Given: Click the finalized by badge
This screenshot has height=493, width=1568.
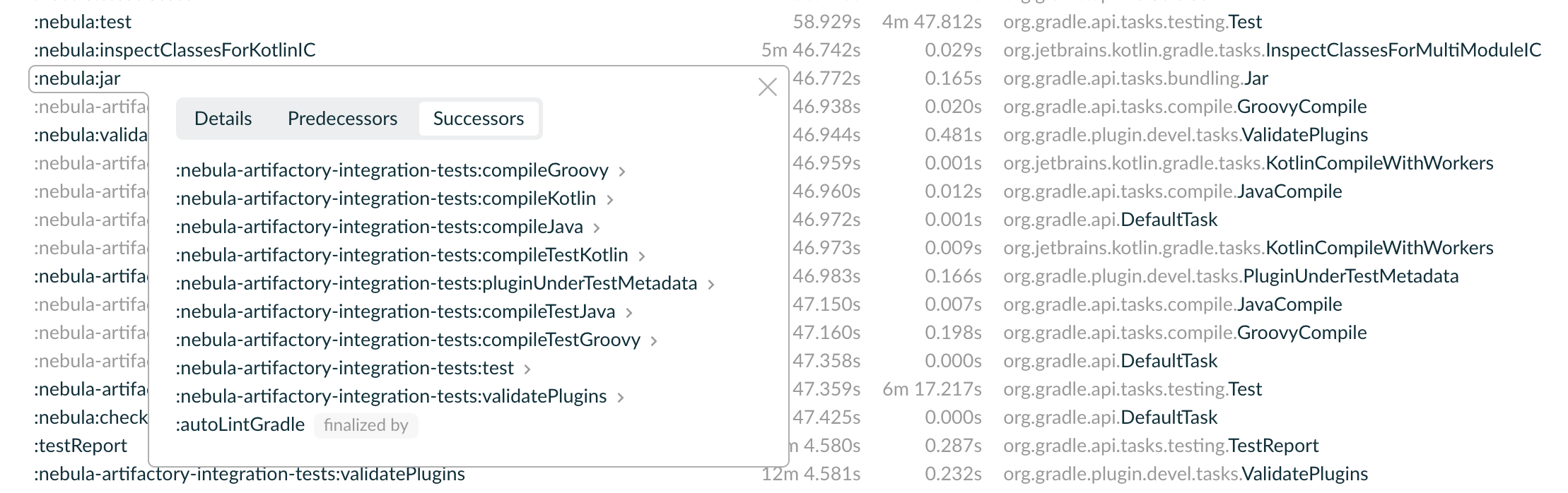Looking at the screenshot, I should 365,425.
